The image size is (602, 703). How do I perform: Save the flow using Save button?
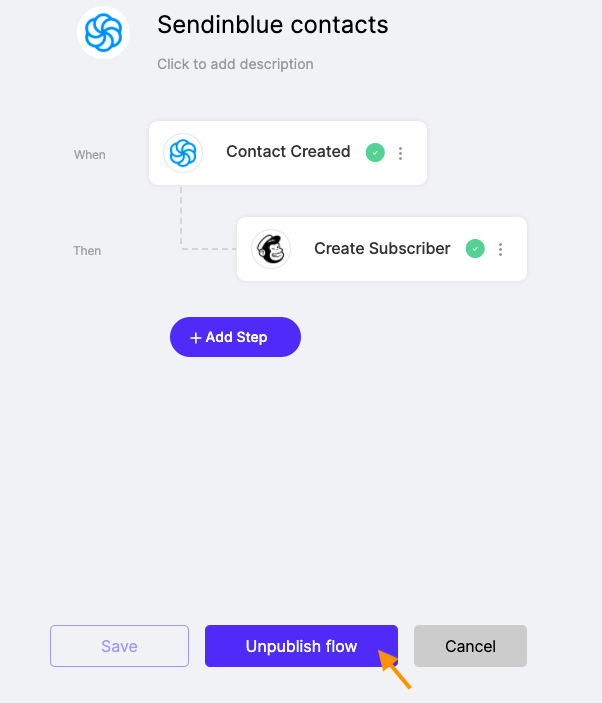(x=119, y=646)
